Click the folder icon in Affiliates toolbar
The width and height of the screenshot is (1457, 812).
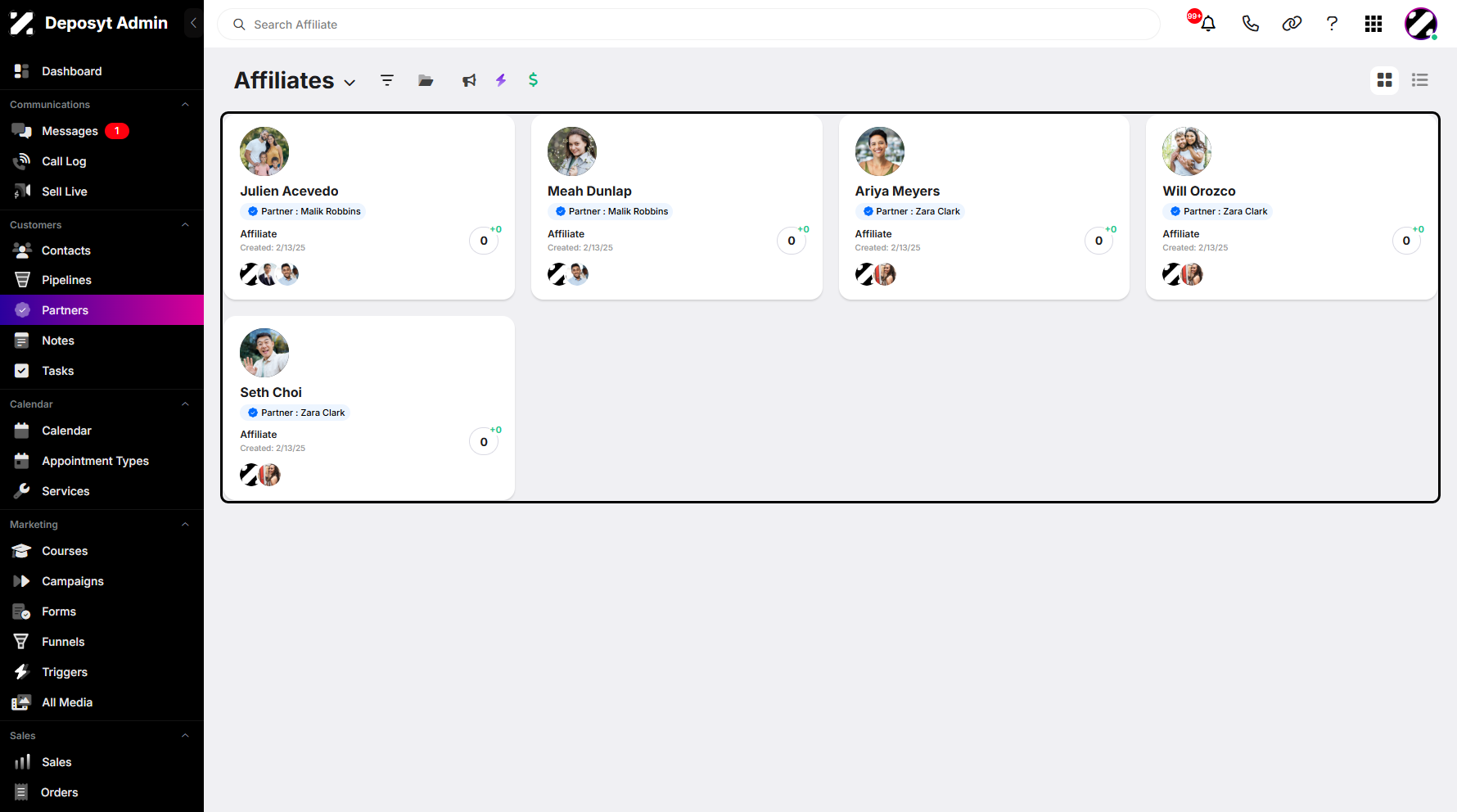[426, 80]
